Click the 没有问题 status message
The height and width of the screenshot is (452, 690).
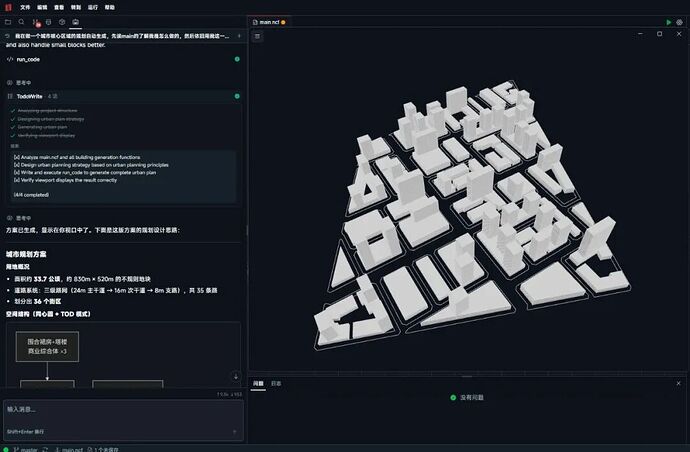tap(472, 397)
